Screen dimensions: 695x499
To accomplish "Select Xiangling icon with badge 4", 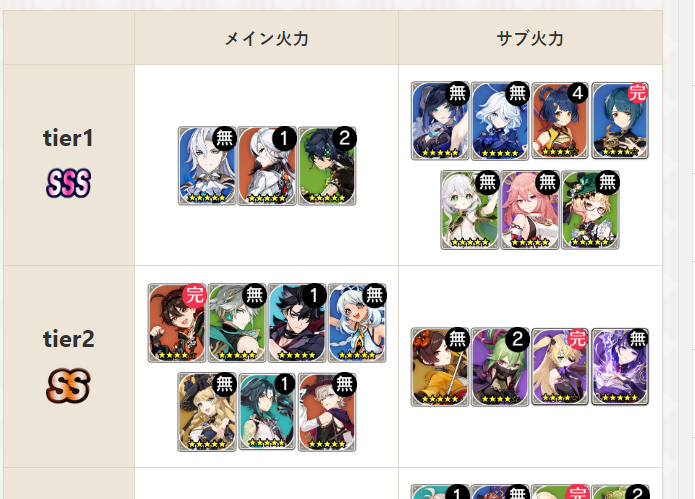I will coord(560,121).
